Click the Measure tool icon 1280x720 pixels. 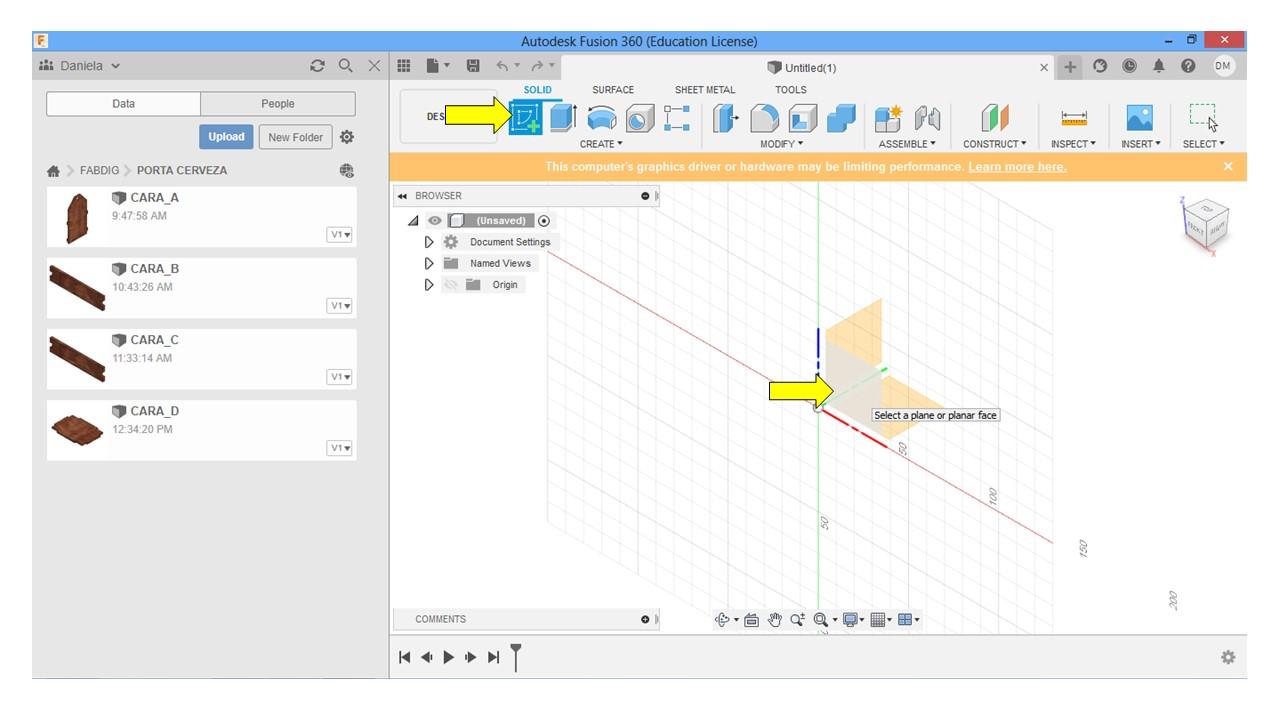[1074, 119]
